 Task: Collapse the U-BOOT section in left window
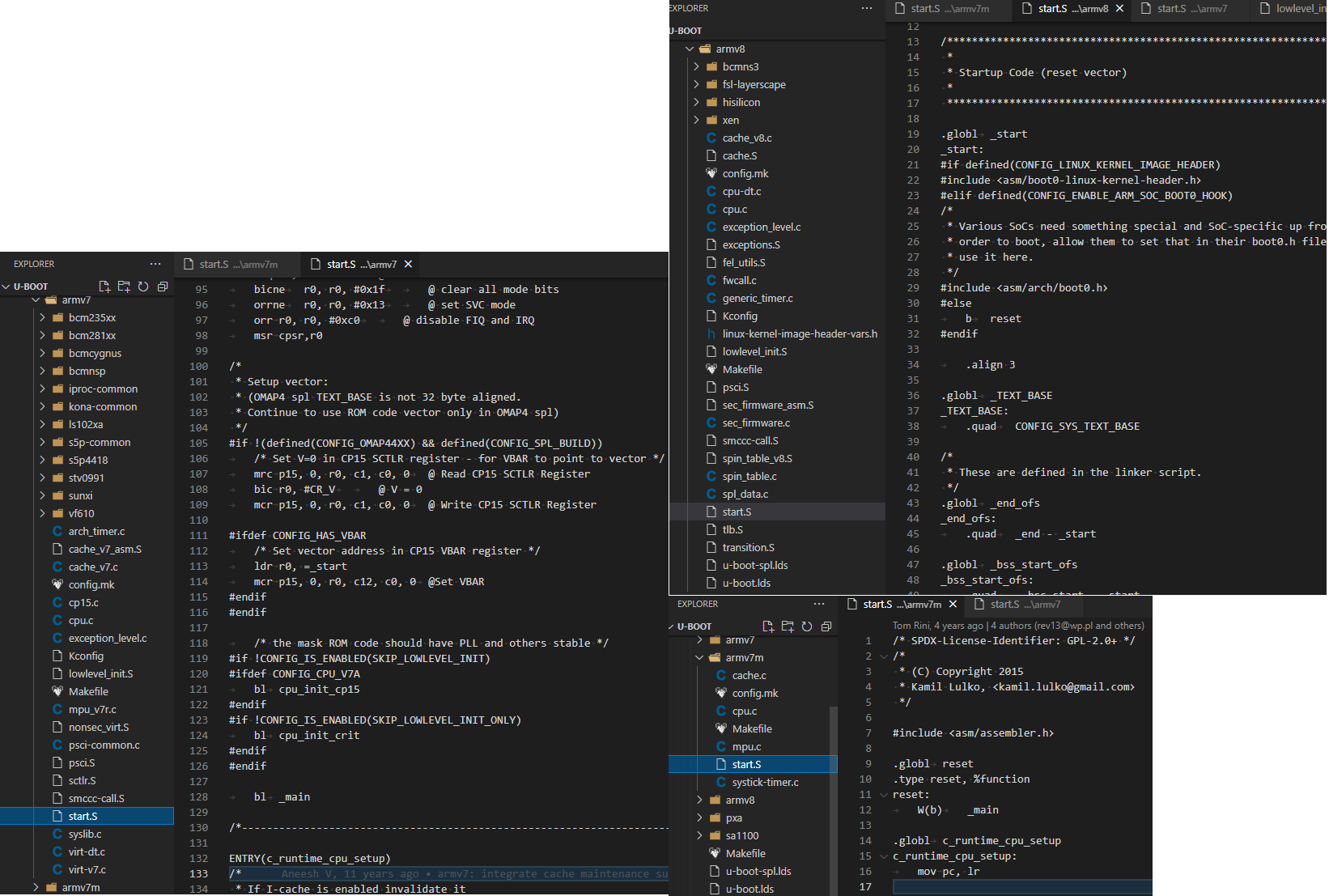6,287
